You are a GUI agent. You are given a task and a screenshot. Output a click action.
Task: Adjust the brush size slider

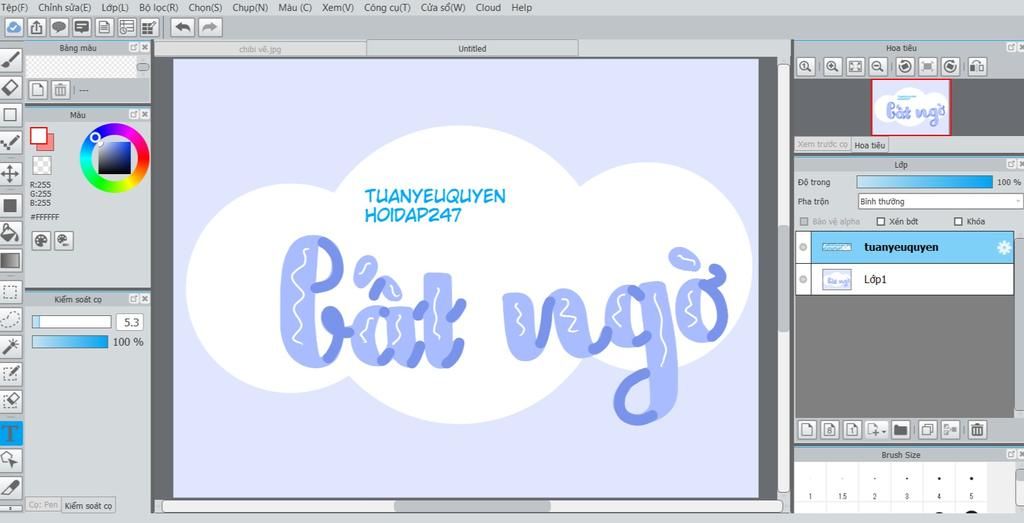coord(72,322)
